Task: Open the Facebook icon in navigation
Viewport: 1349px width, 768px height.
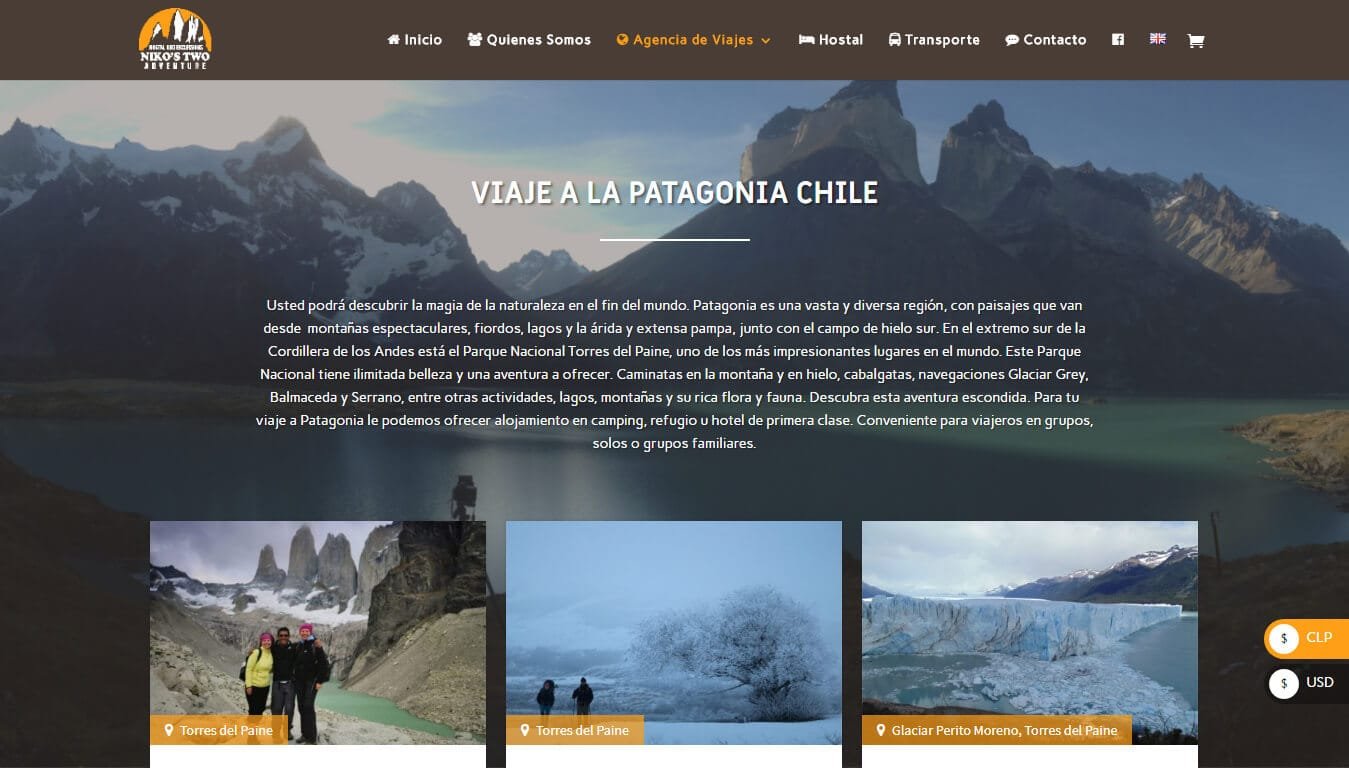Action: click(1118, 40)
